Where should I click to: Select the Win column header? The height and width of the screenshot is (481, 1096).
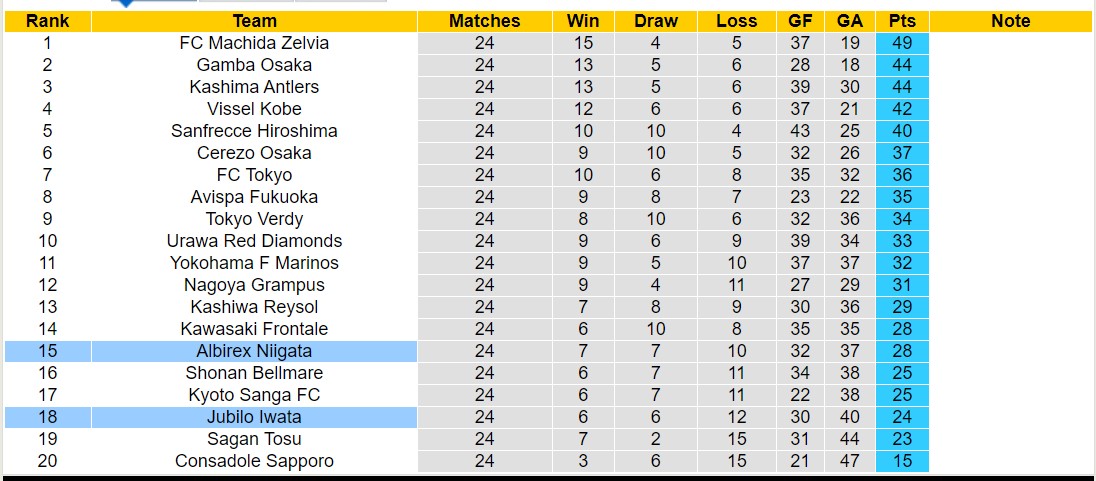(583, 21)
